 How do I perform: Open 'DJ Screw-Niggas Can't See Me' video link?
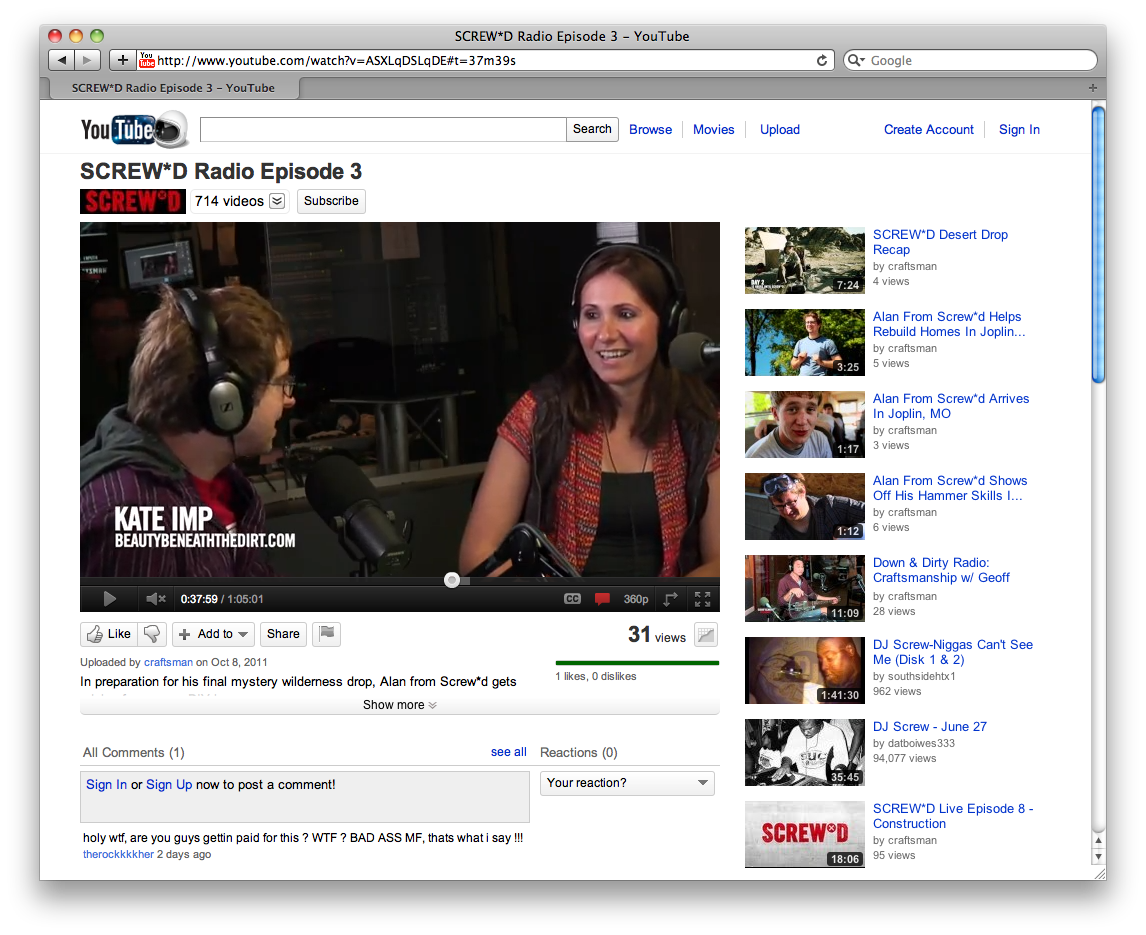click(x=952, y=652)
